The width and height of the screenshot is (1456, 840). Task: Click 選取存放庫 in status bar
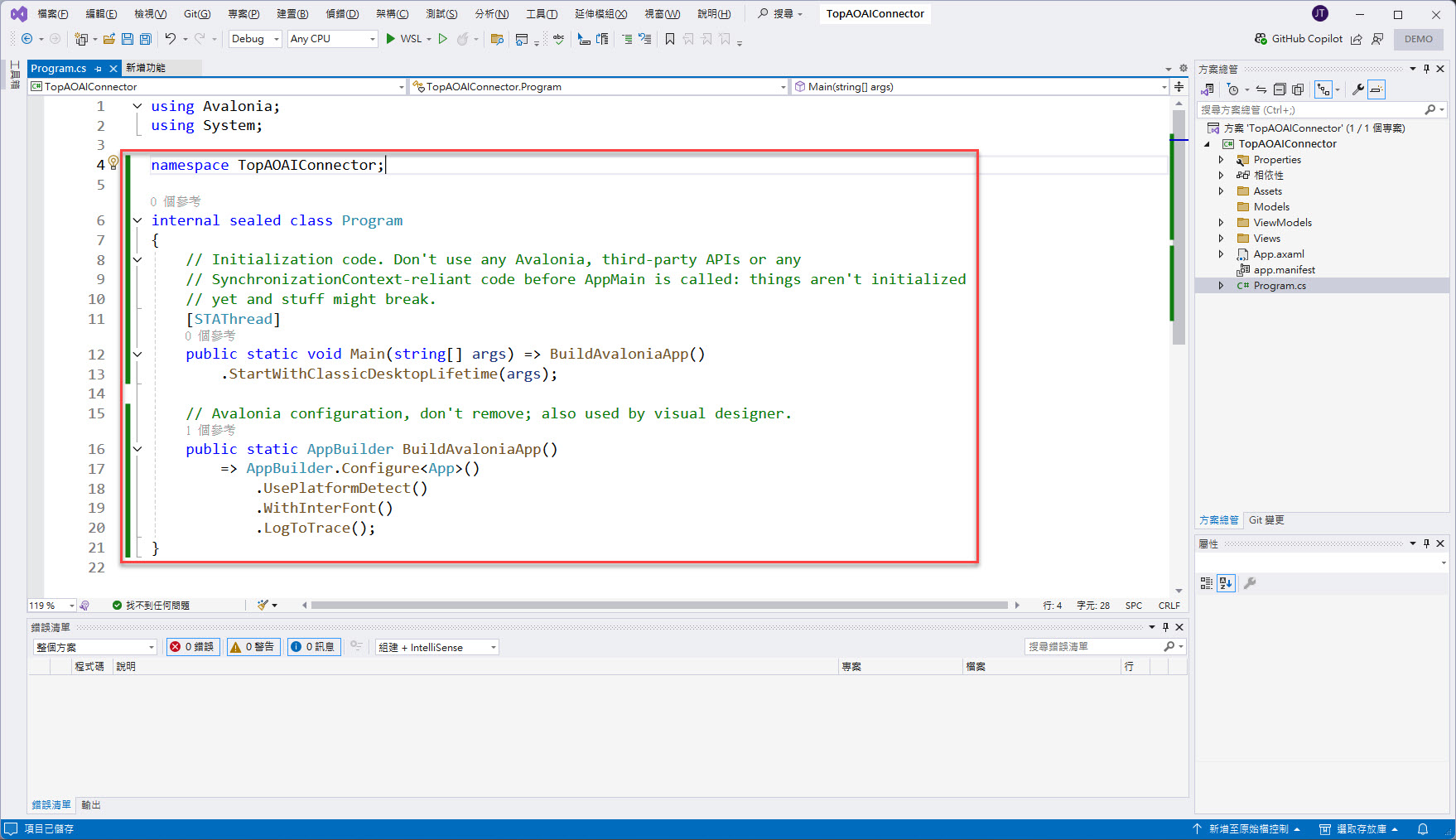click(1359, 829)
